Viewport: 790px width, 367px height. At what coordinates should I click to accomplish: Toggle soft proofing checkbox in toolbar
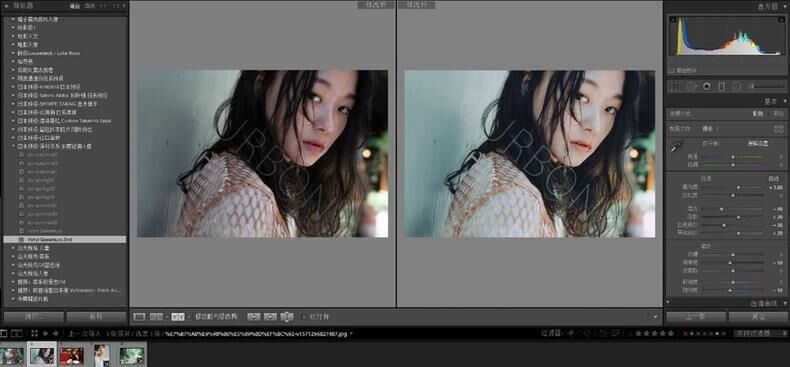click(x=304, y=317)
